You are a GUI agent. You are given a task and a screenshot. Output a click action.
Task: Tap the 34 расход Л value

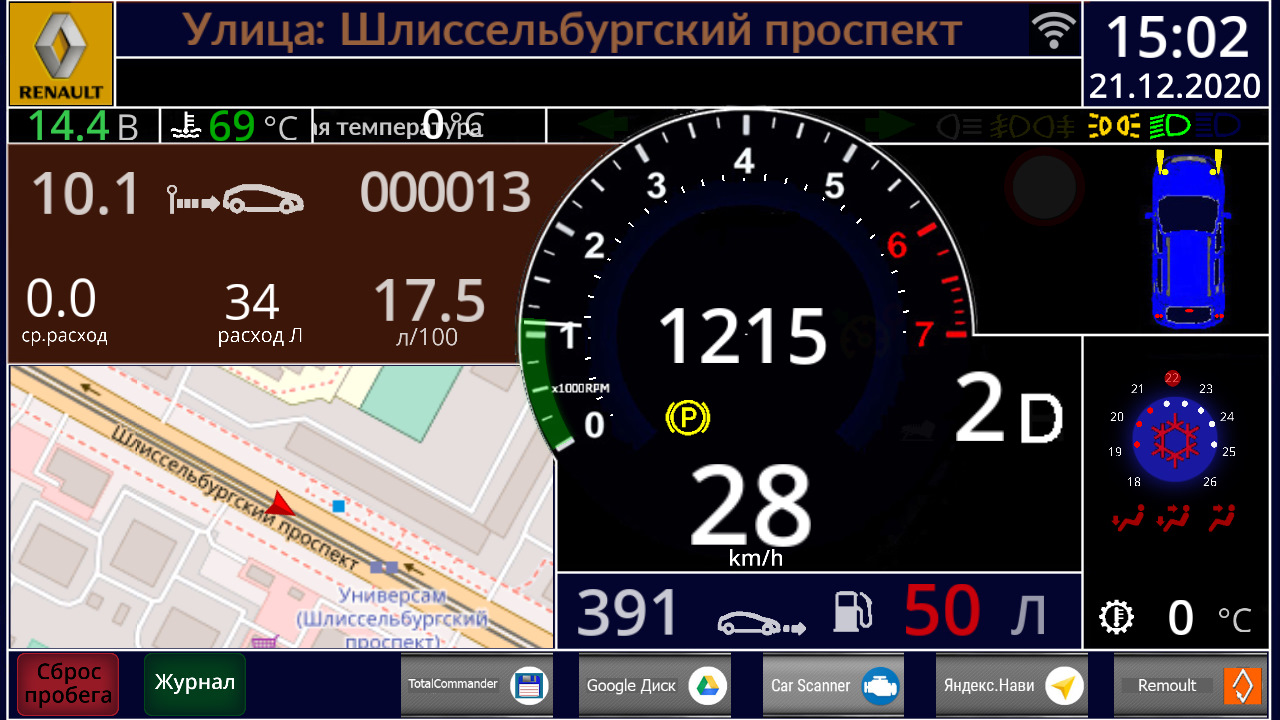pyautogui.click(x=252, y=302)
